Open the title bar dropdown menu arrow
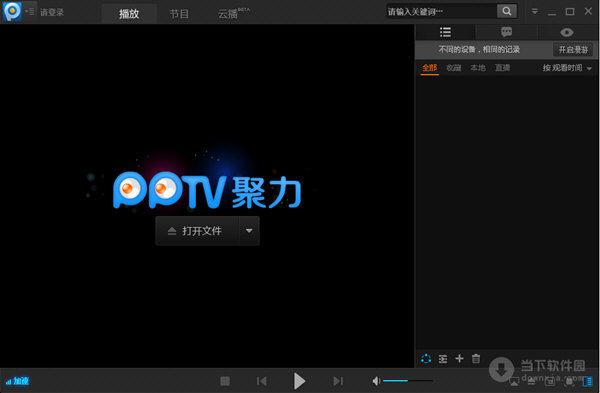This screenshot has height=393, width=600. [x=535, y=11]
